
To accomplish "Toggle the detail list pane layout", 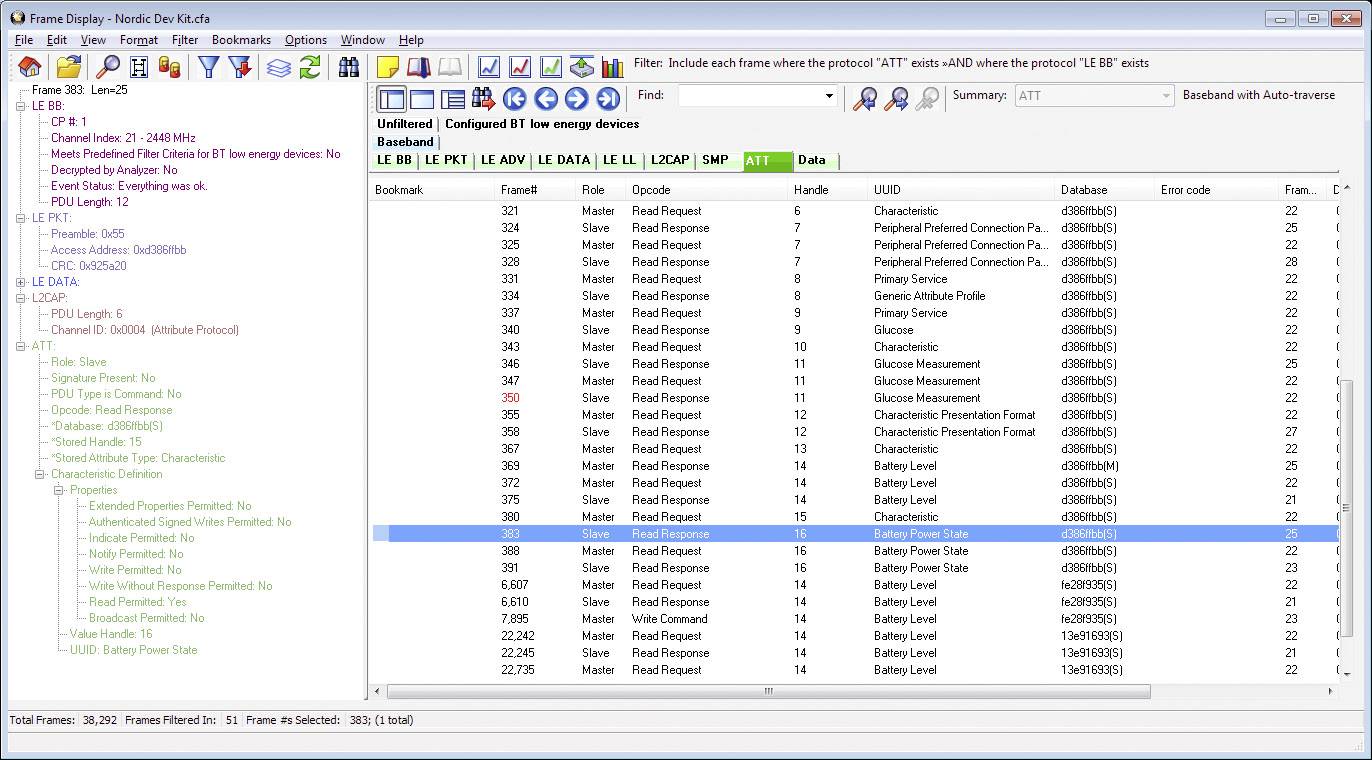I will pyautogui.click(x=453, y=97).
